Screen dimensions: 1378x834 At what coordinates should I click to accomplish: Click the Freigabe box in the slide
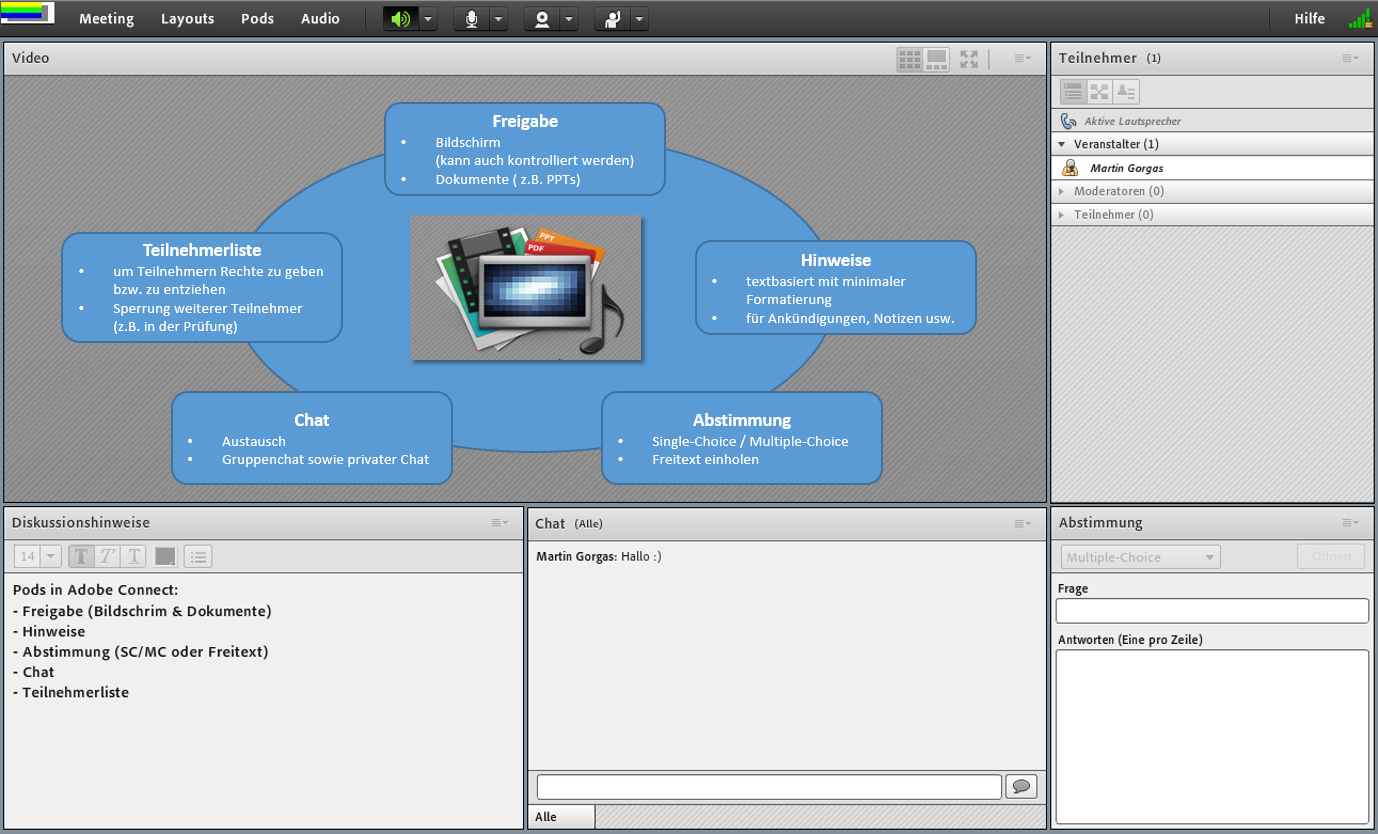click(x=525, y=149)
